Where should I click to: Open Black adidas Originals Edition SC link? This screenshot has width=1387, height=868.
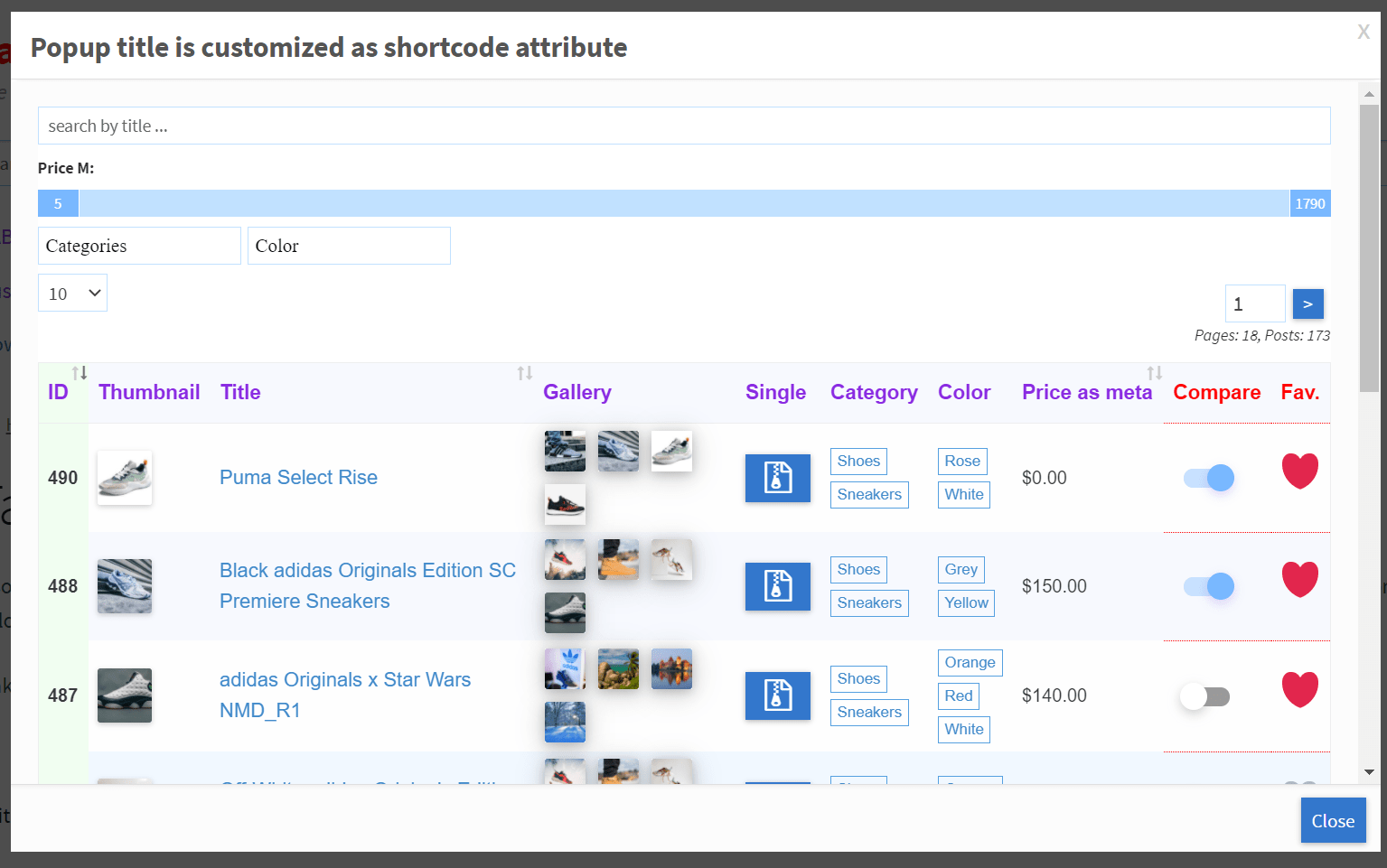point(368,586)
